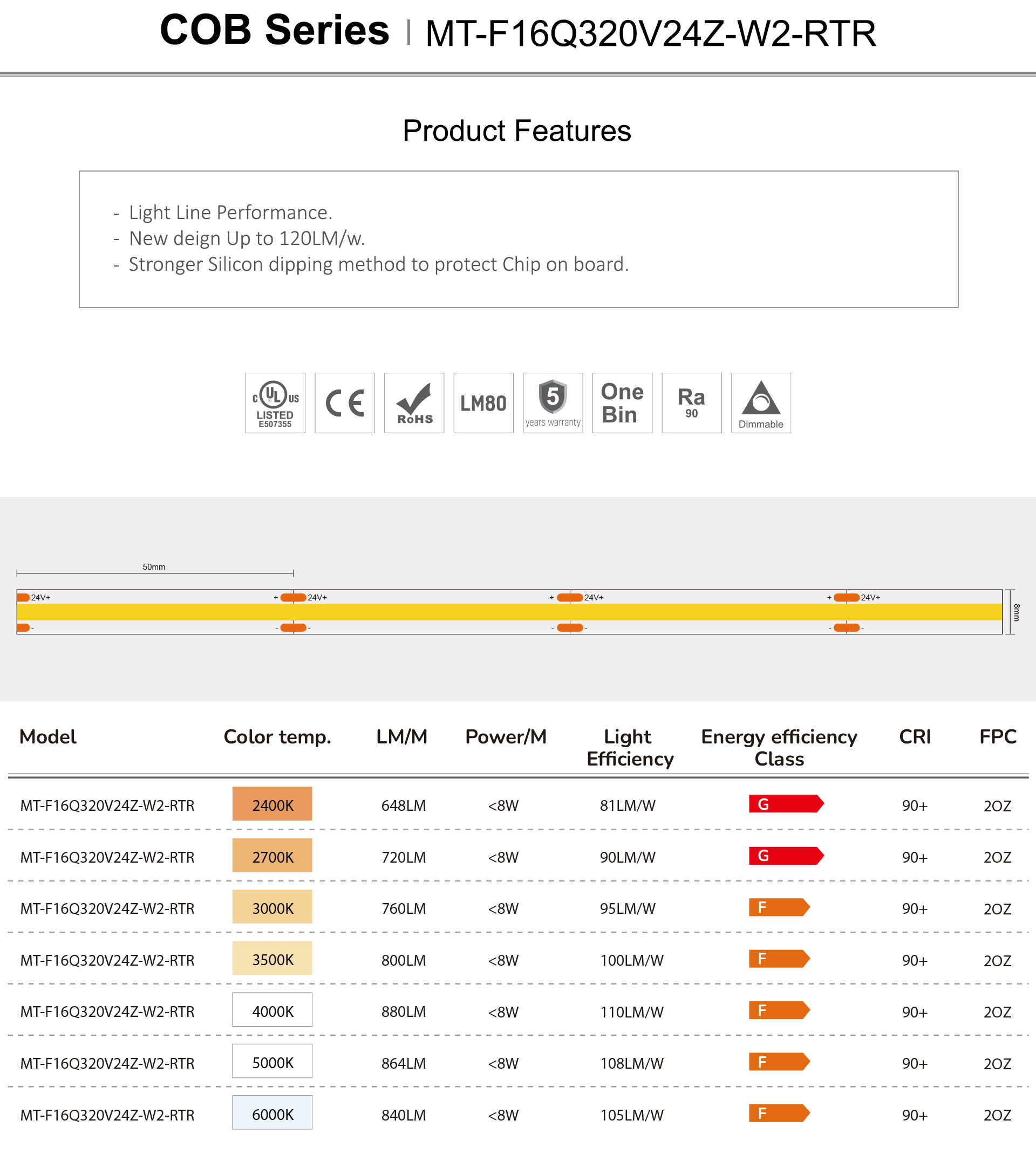Select the 3500K color temperature swatch
Image resolution: width=1036 pixels, height=1175 pixels.
coord(272,959)
